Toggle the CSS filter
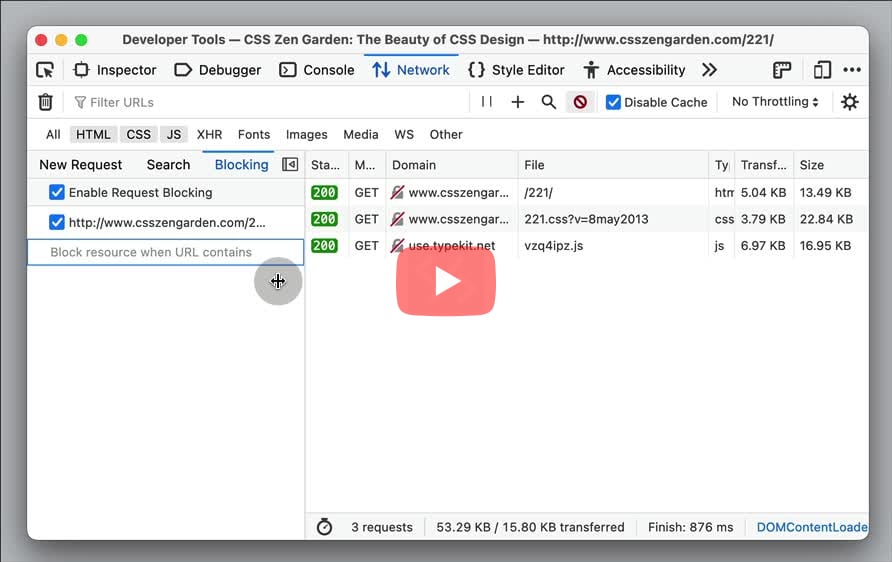The image size is (892, 562). point(139,135)
